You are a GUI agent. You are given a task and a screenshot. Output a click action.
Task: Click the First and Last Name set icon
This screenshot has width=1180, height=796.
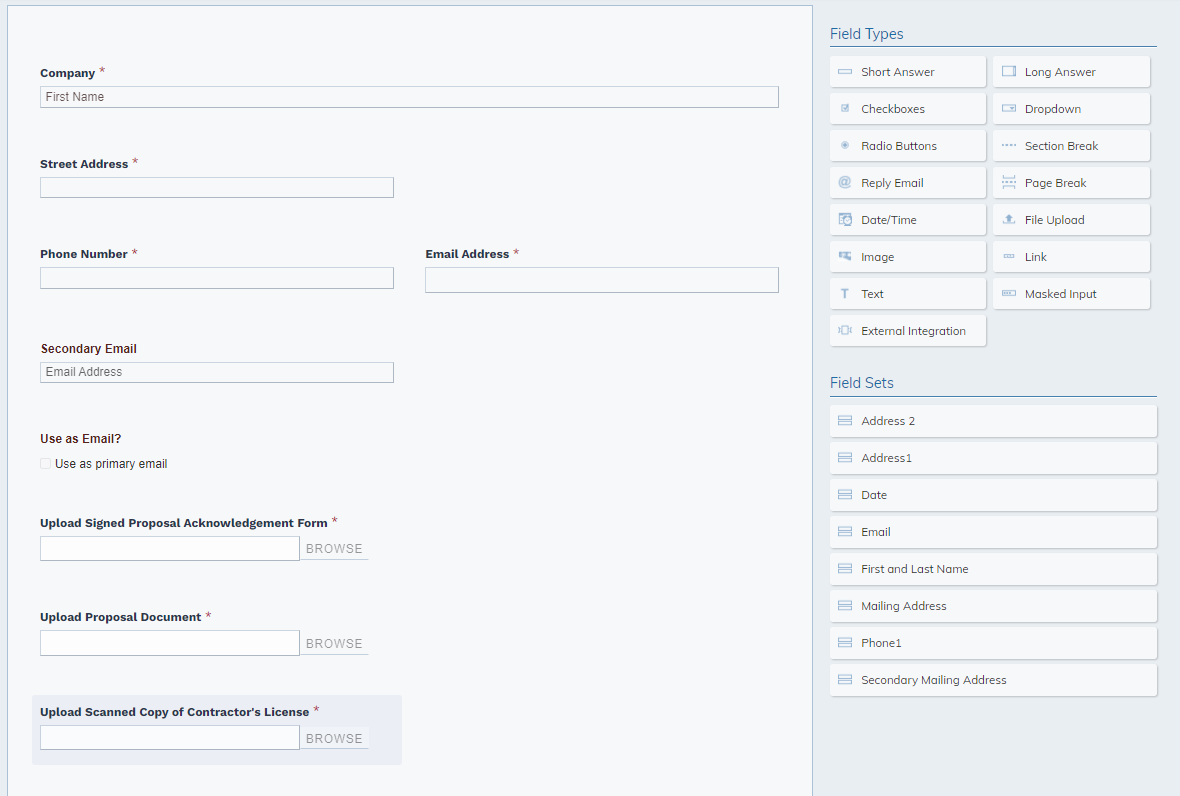(x=844, y=569)
